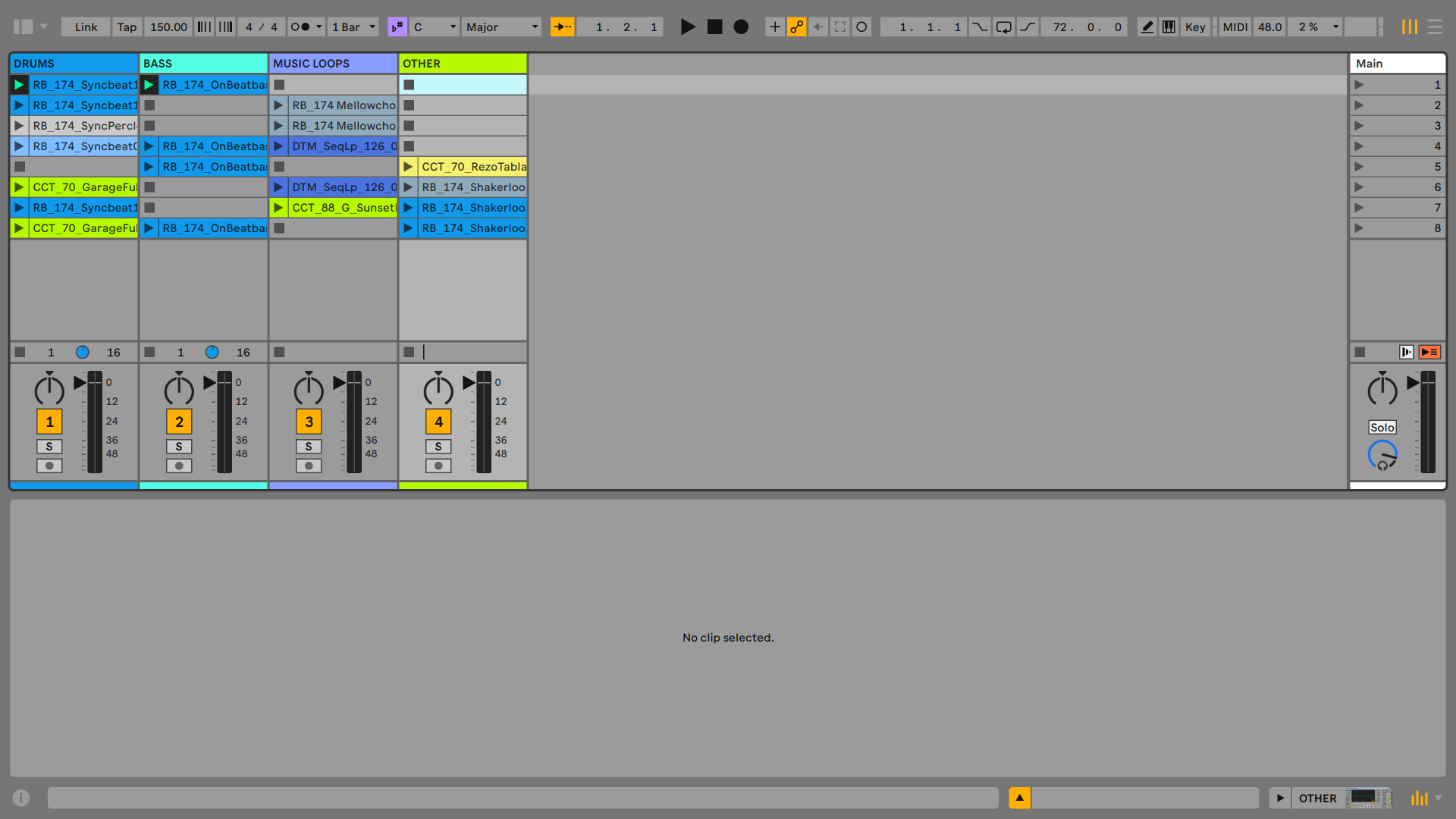Click the Tap tempo button
The height and width of the screenshot is (819, 1456).
127,27
